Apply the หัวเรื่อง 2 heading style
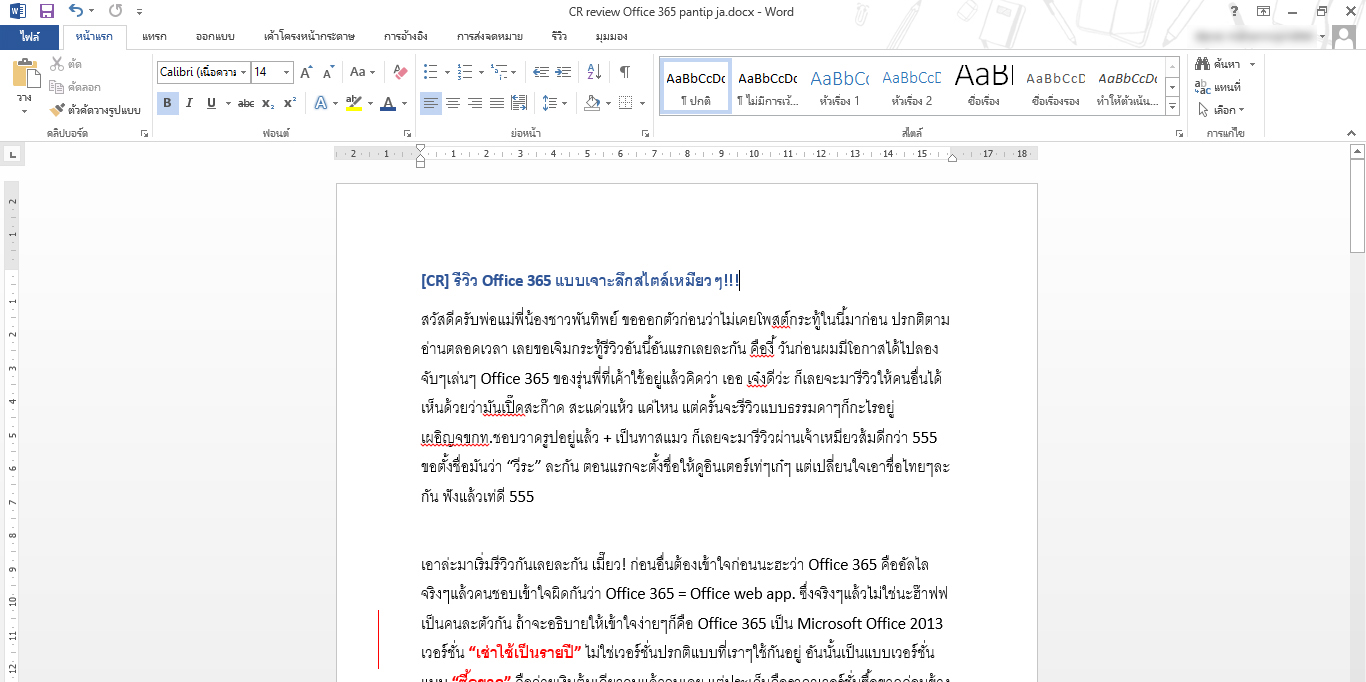Image resolution: width=1366 pixels, height=682 pixels. click(x=911, y=86)
